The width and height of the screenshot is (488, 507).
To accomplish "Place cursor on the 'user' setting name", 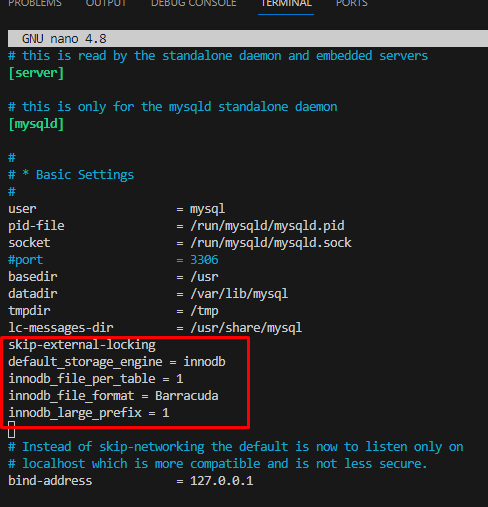I will [x=22, y=209].
